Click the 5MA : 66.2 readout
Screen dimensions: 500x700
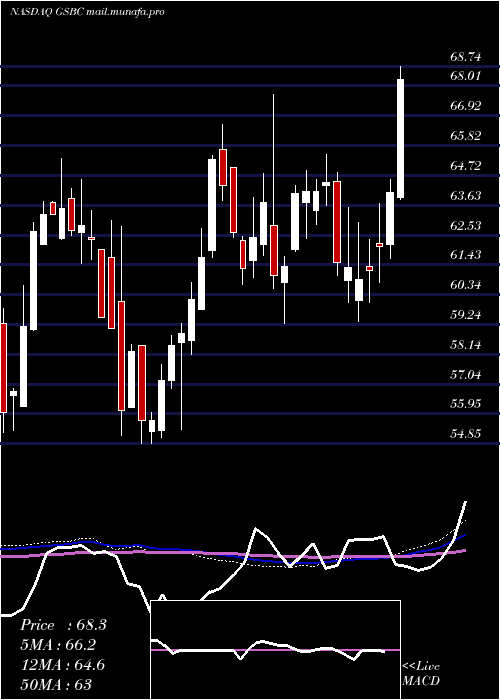[58, 645]
